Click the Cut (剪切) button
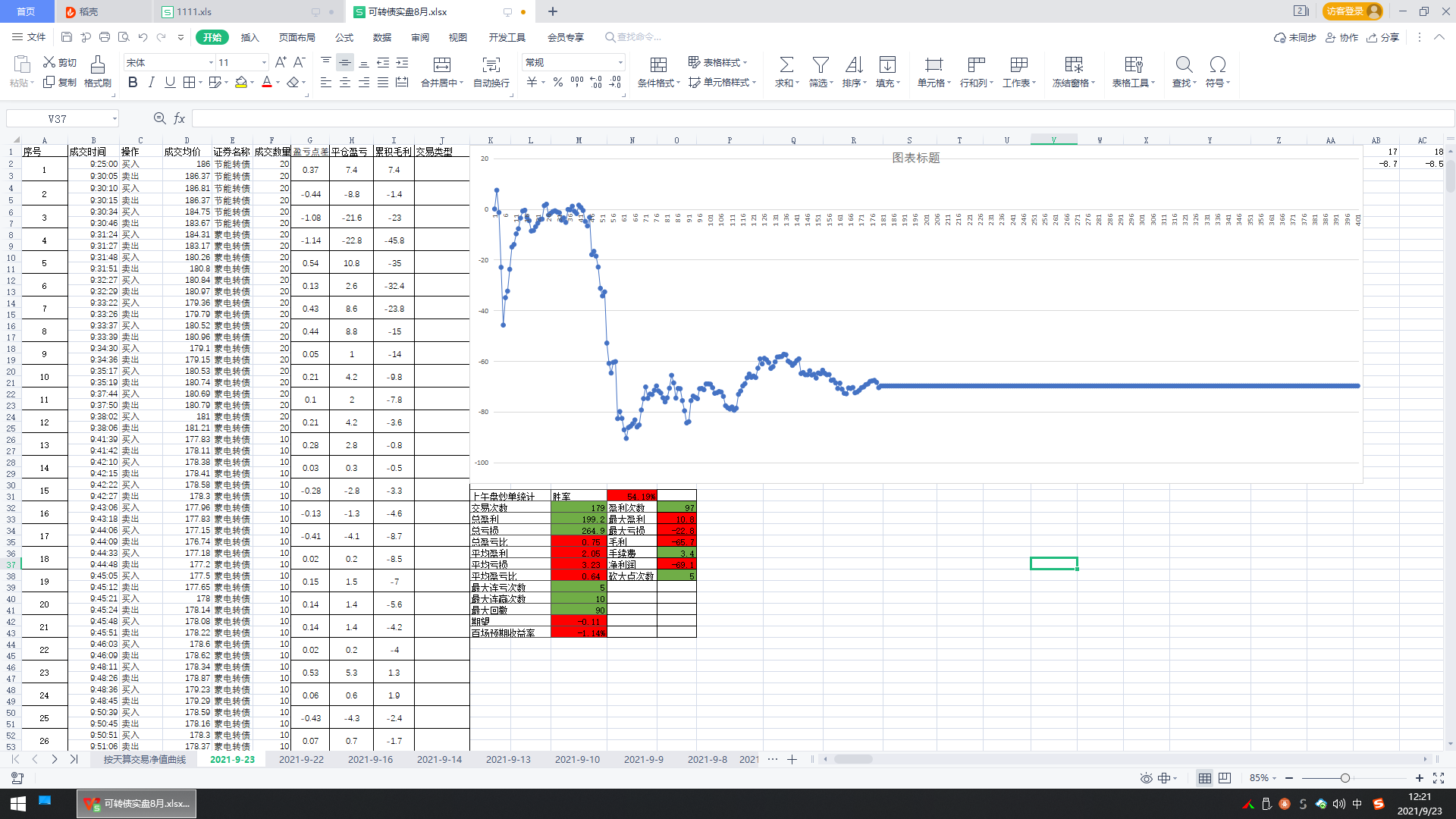 [x=60, y=62]
